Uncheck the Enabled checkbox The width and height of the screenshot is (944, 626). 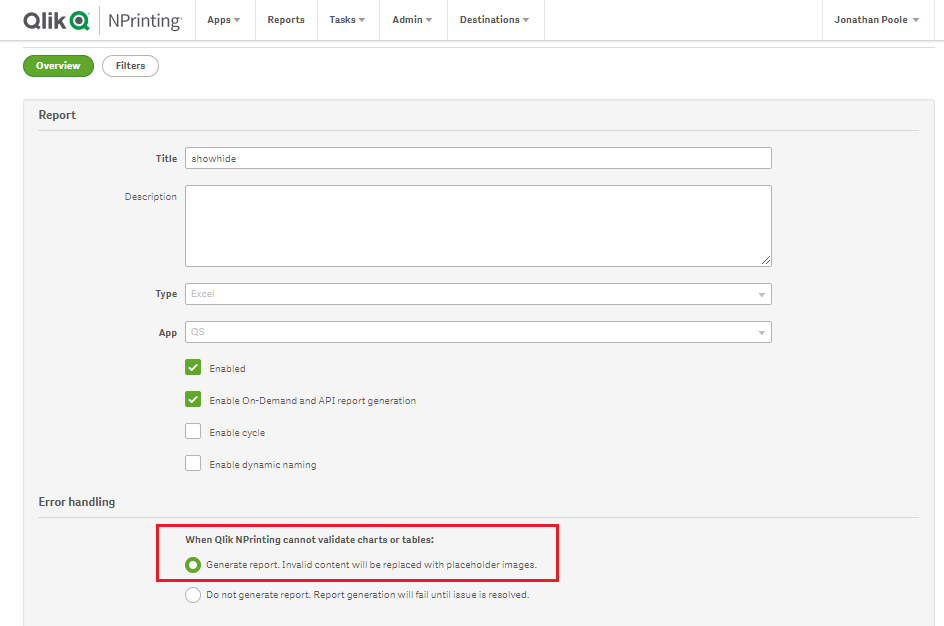(193, 367)
